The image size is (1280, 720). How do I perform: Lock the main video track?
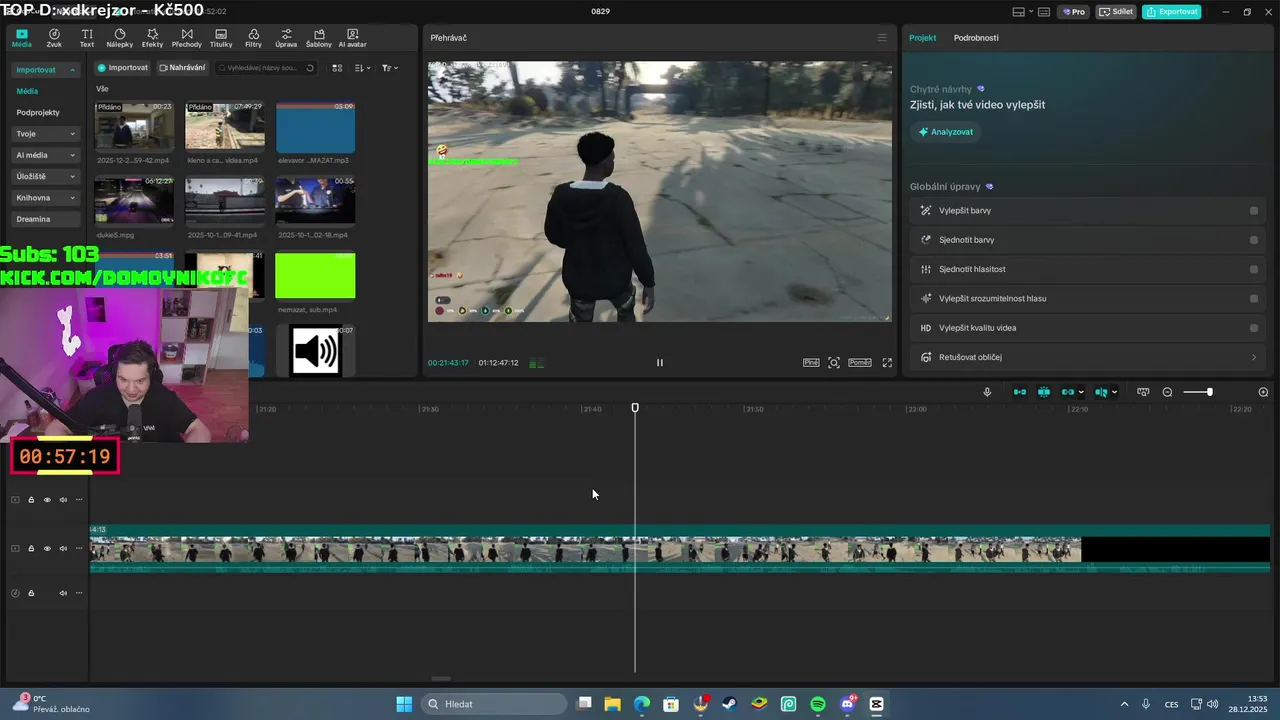click(x=31, y=549)
